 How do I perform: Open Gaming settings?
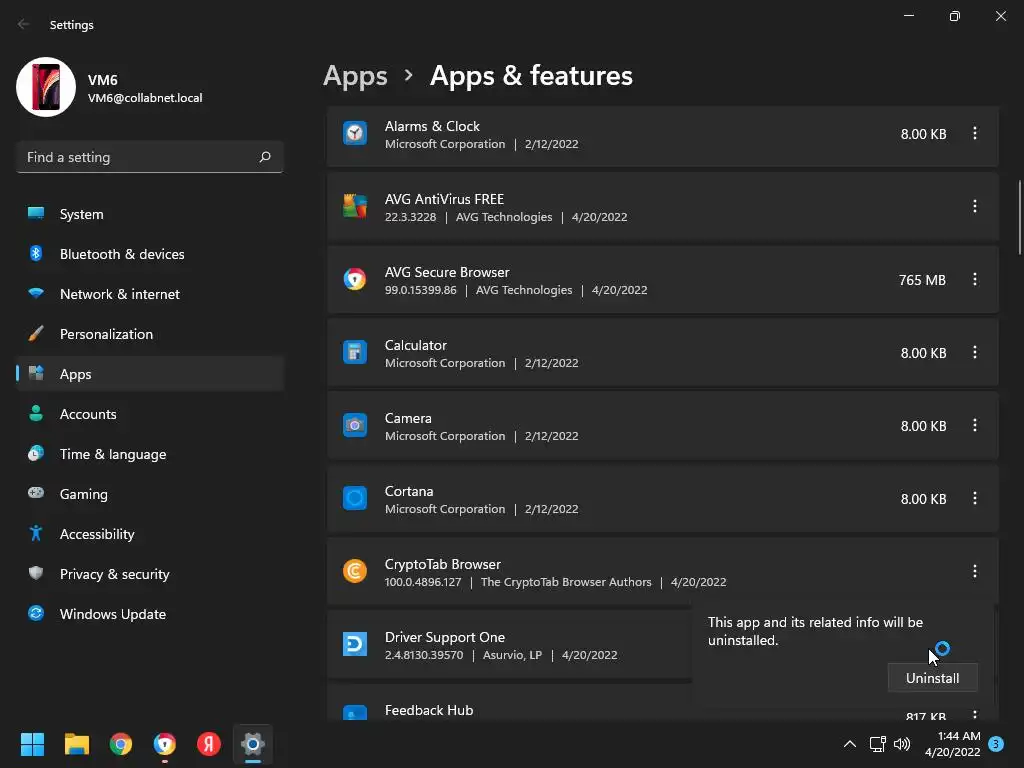pos(150,494)
